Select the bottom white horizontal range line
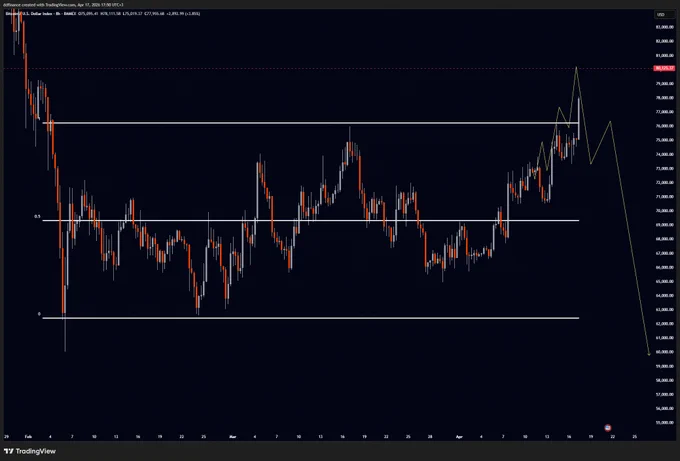680x461 pixels. pos(311,318)
